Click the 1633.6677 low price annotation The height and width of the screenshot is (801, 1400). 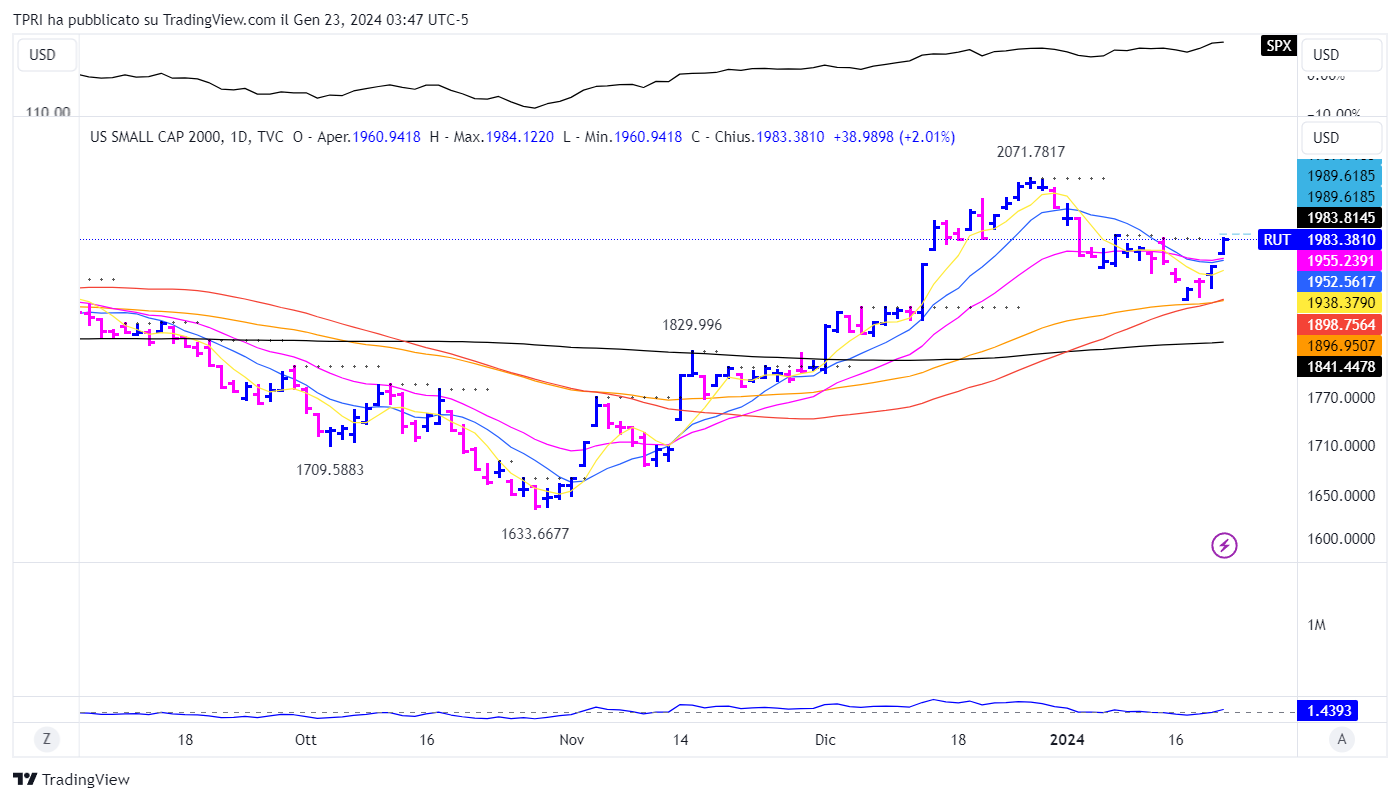pyautogui.click(x=535, y=534)
